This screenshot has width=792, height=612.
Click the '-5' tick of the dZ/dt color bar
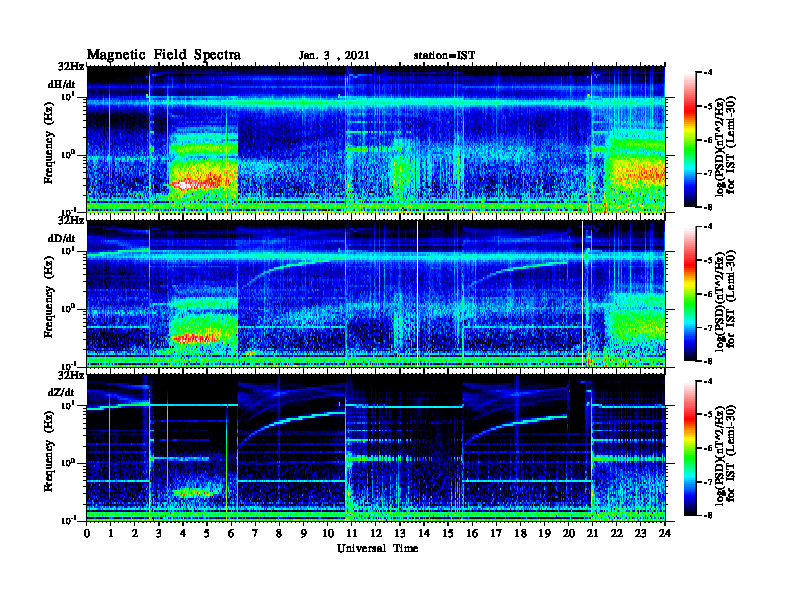click(x=709, y=415)
